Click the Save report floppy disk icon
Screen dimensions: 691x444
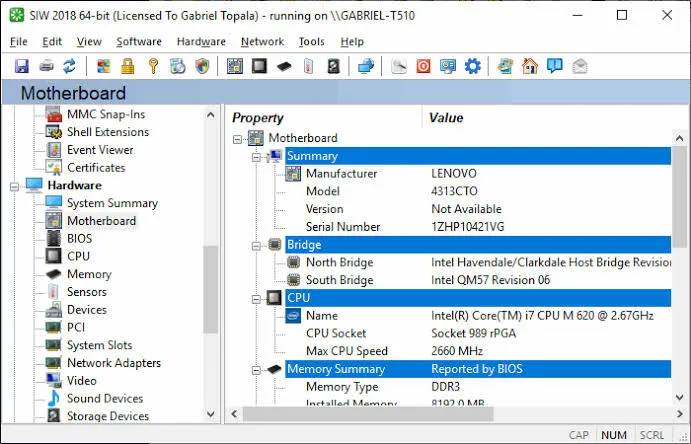pos(22,67)
